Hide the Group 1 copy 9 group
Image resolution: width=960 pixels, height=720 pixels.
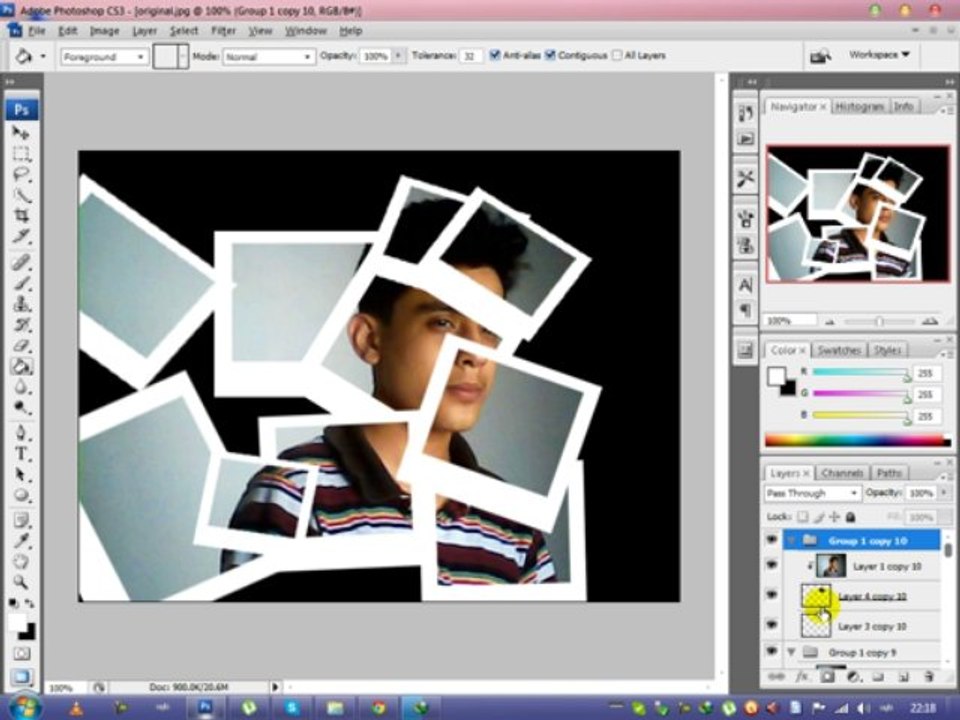pyautogui.click(x=771, y=651)
